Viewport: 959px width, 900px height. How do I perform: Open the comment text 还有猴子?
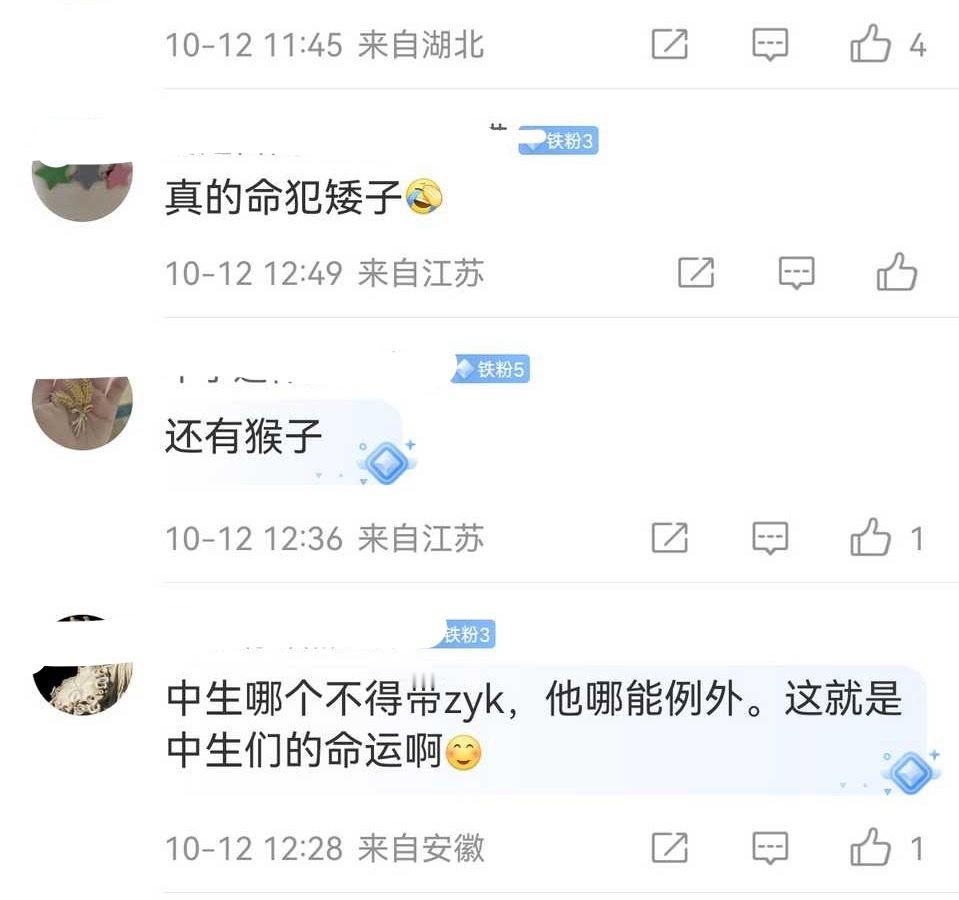[x=243, y=436]
